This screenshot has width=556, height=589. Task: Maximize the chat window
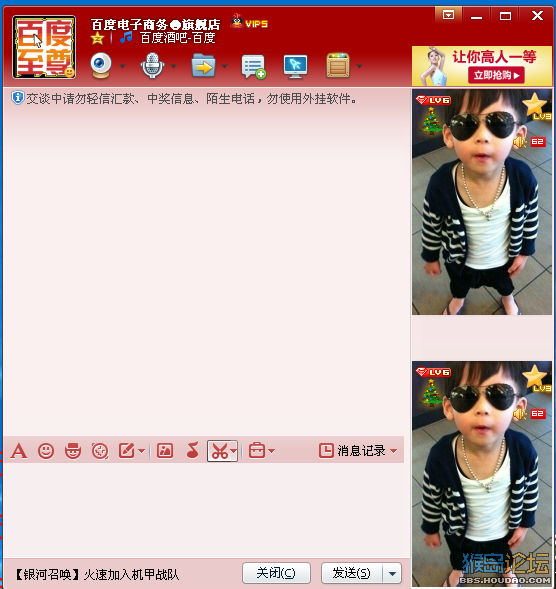tap(505, 16)
